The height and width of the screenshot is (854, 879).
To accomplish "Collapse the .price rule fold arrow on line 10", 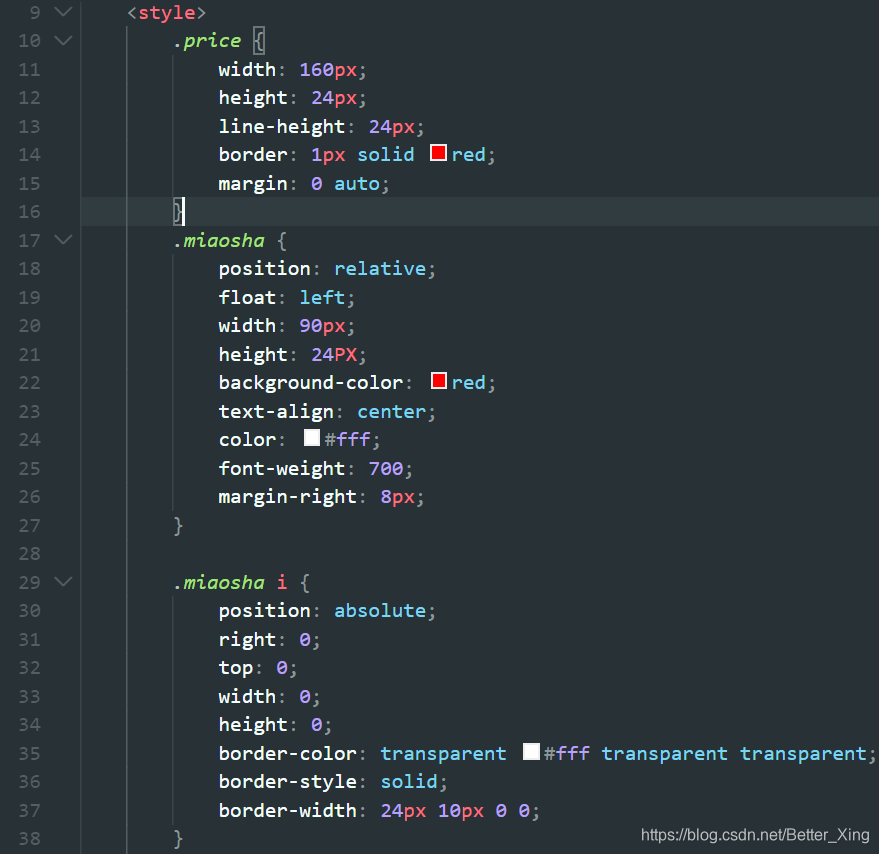I will click(63, 40).
